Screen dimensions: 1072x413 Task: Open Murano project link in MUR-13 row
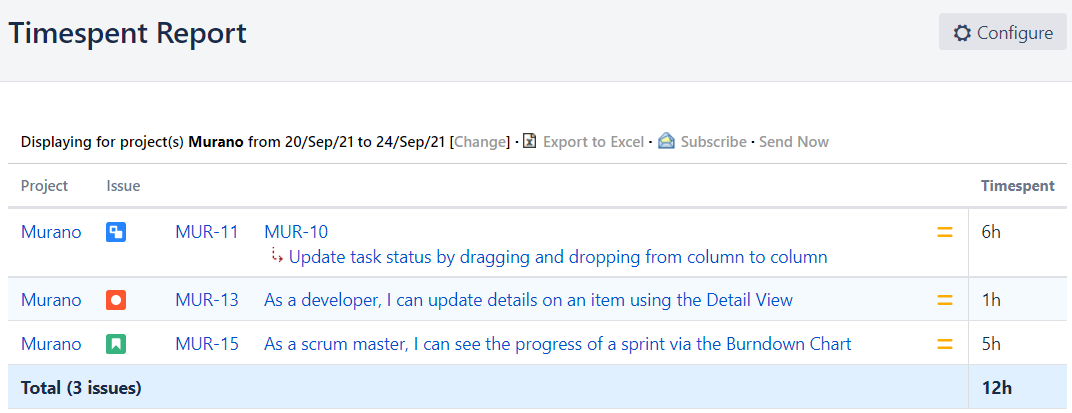coord(51,299)
